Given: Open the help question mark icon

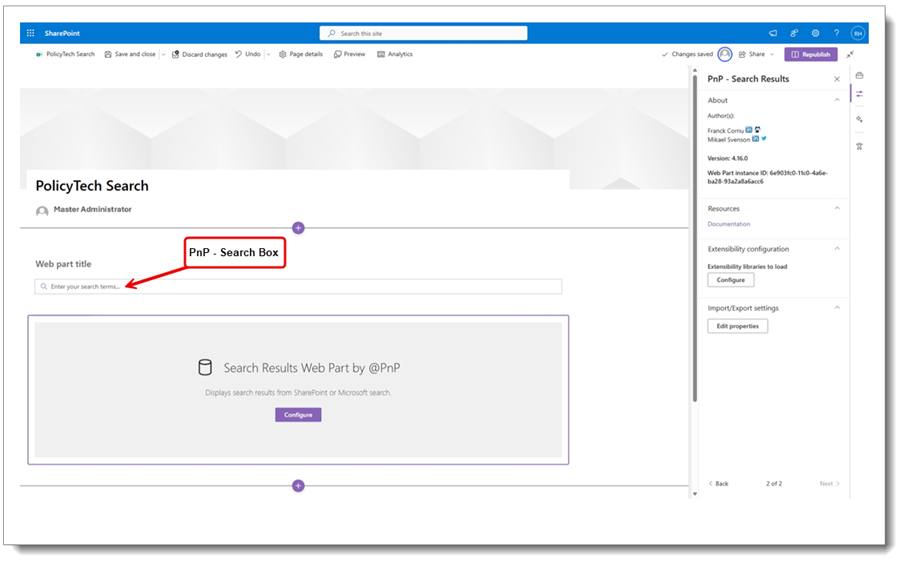Looking at the screenshot, I should point(837,33).
